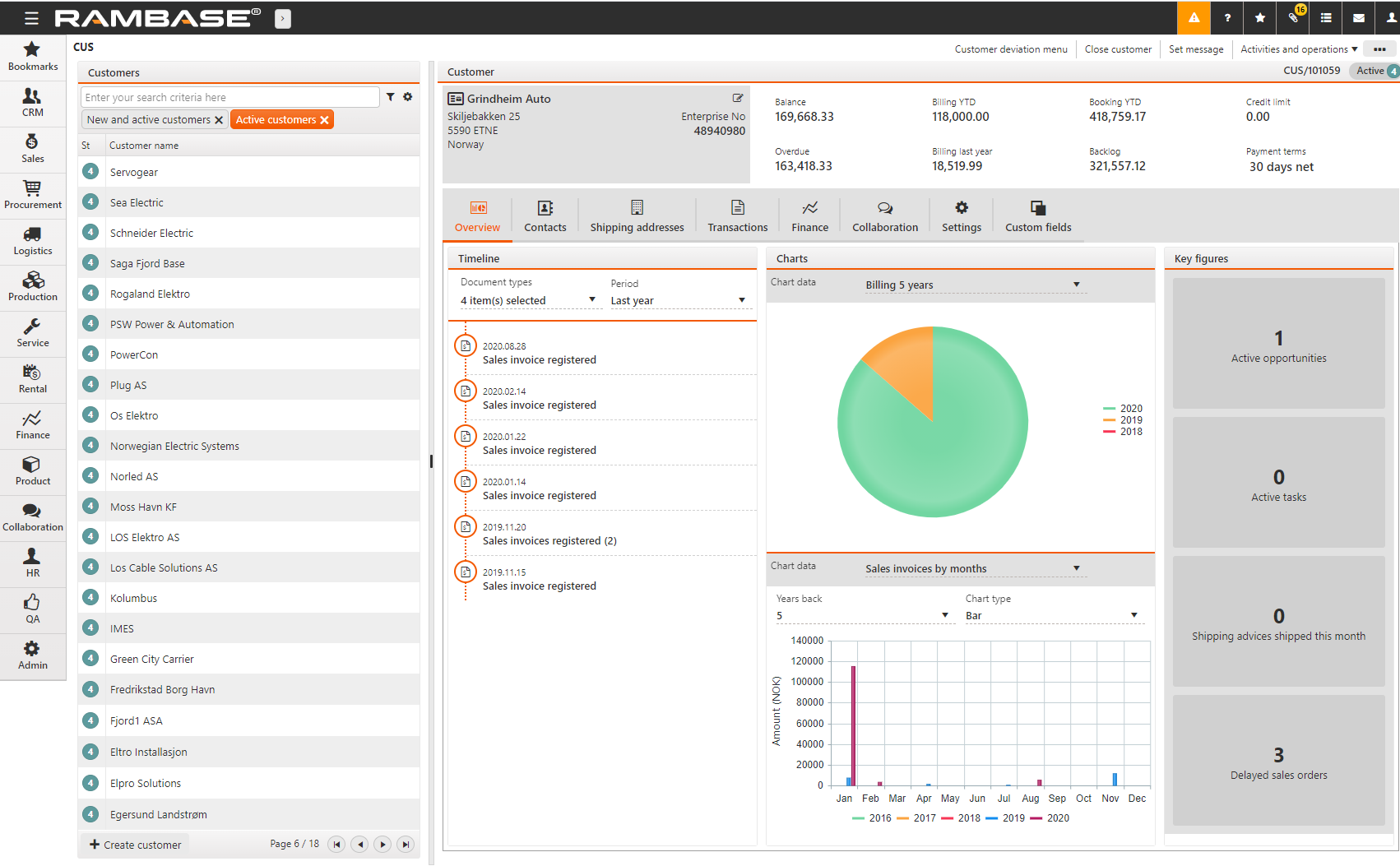
Task: Clear the orange warning alert in the top bar
Action: (x=1194, y=17)
